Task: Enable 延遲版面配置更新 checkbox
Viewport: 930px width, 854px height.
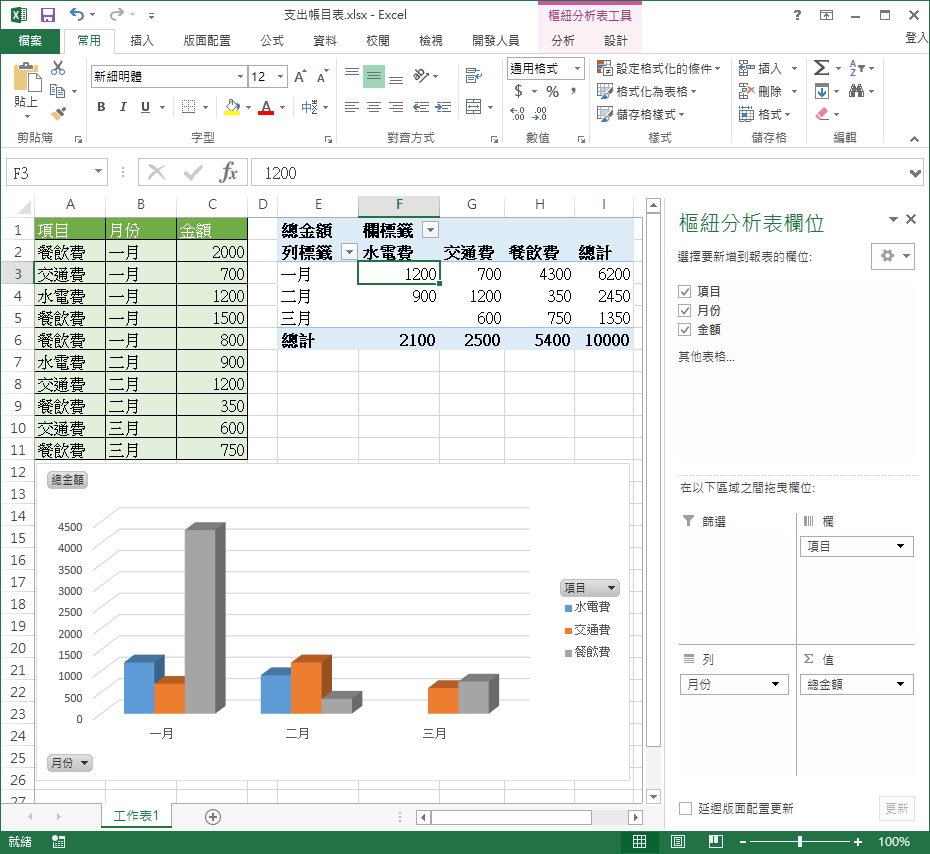Action: coord(685,808)
